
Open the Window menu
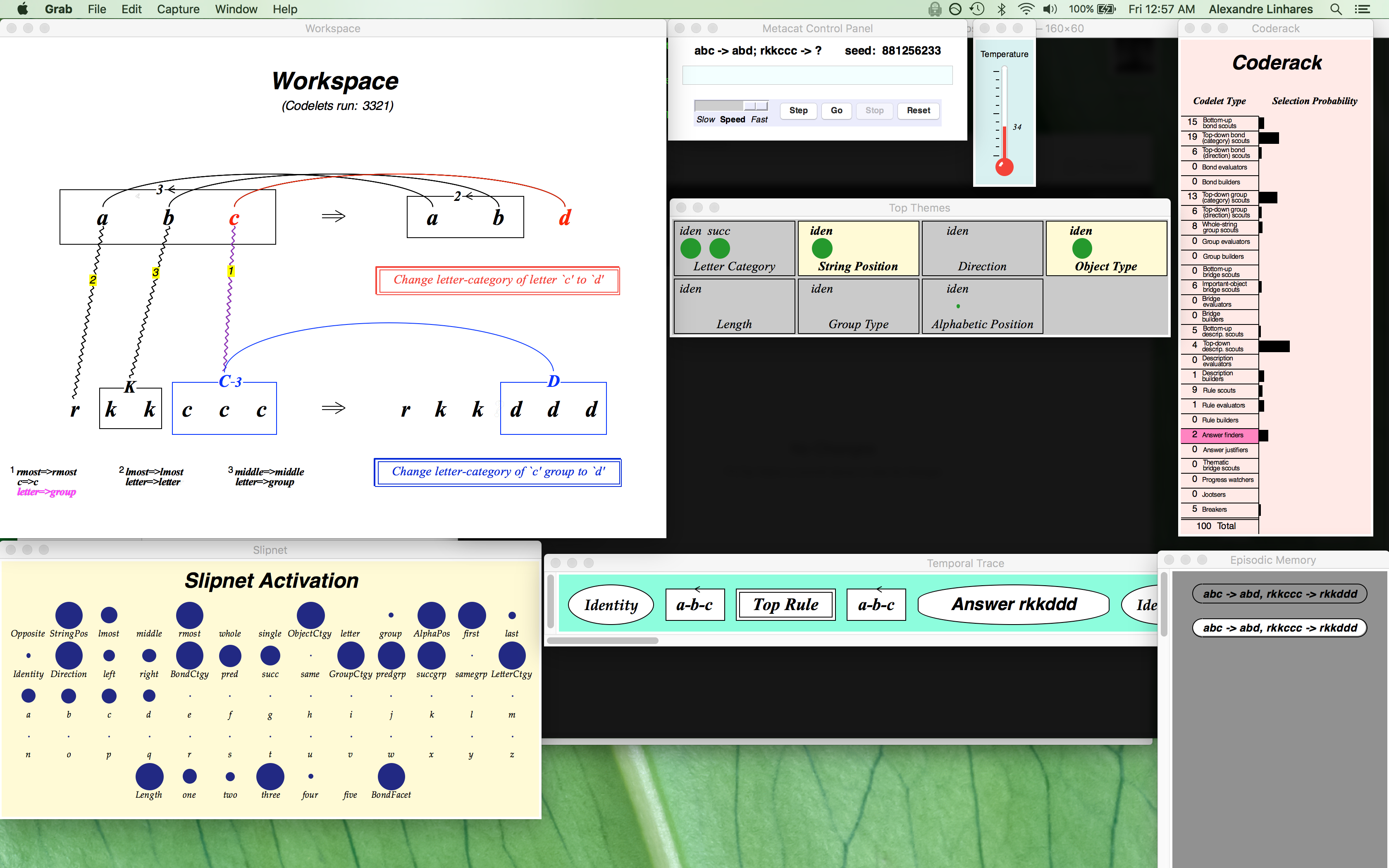point(236,9)
